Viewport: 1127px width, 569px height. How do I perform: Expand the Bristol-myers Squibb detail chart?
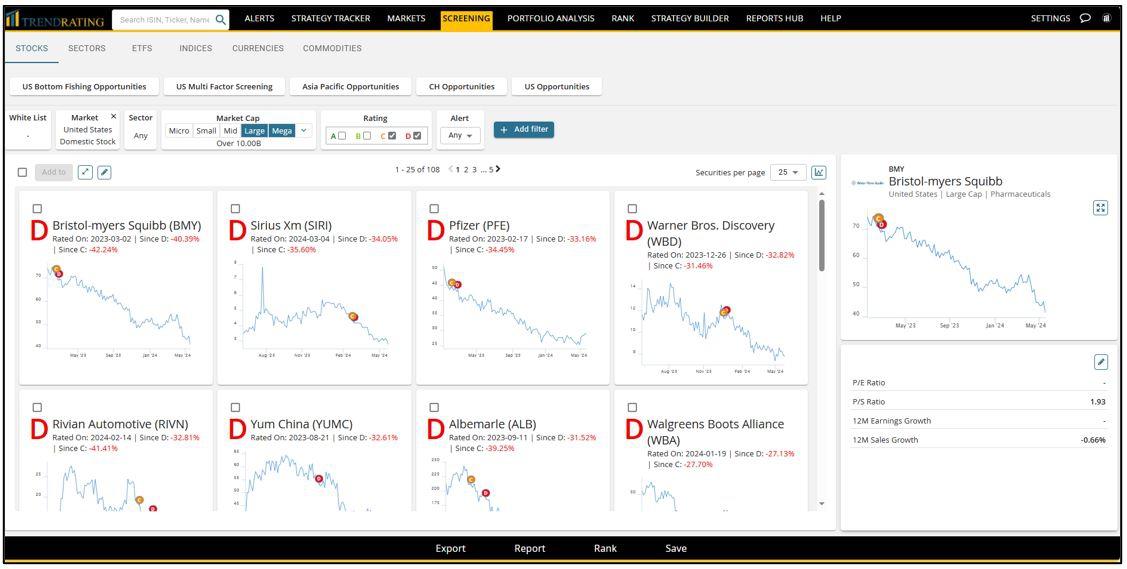click(1100, 208)
